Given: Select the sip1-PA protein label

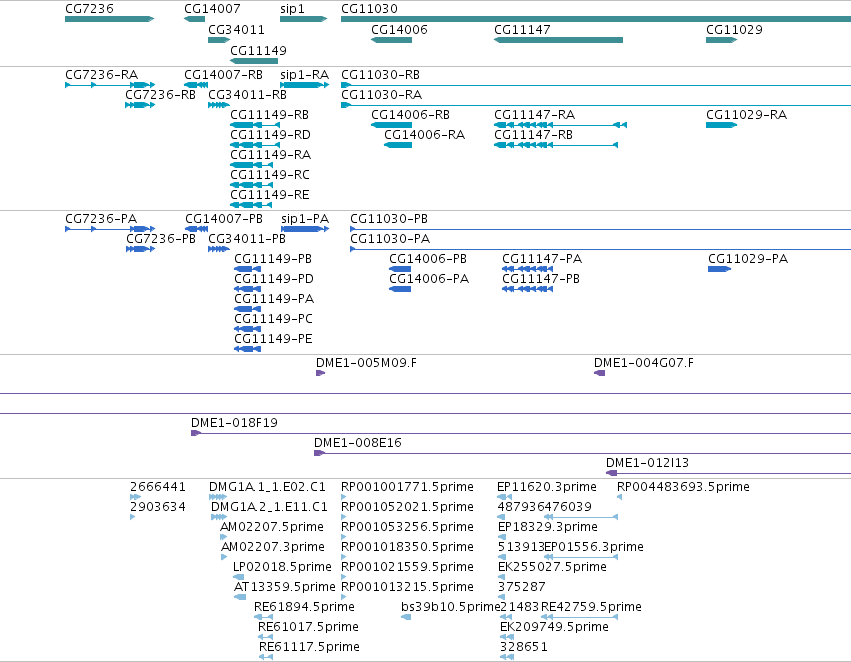Looking at the screenshot, I should click(305, 220).
